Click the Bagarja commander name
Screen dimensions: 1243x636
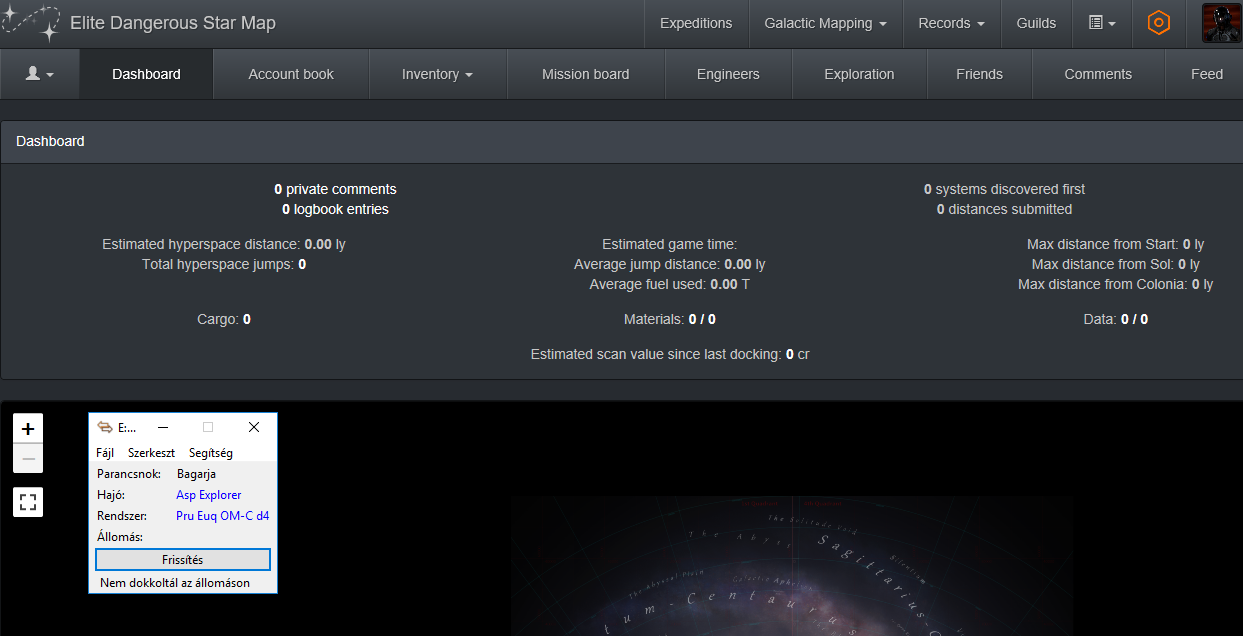[x=196, y=474]
